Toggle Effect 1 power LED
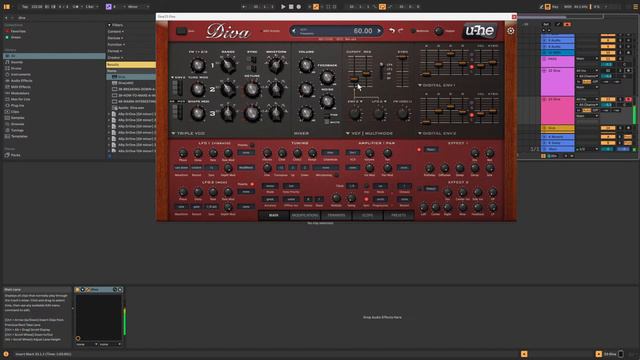This screenshot has width=640, height=360. pyautogui.click(x=419, y=149)
